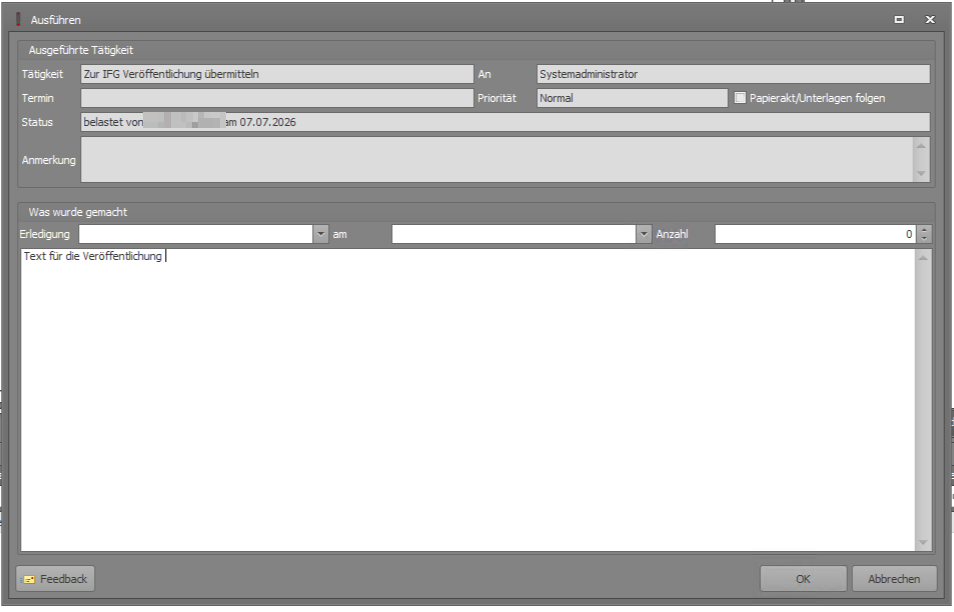This screenshot has height=612, width=954.
Task: Click the 'Was wurde gemacht' group header
Action: point(78,212)
